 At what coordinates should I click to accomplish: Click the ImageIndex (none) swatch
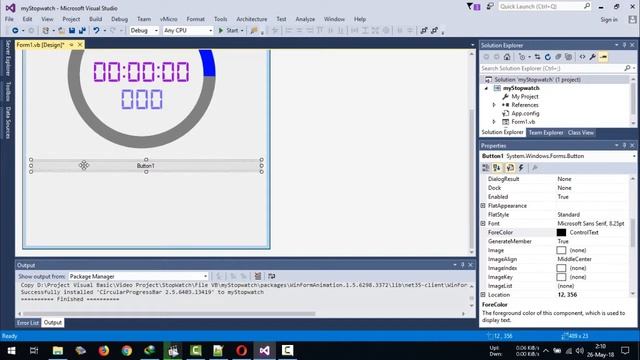click(x=561, y=268)
